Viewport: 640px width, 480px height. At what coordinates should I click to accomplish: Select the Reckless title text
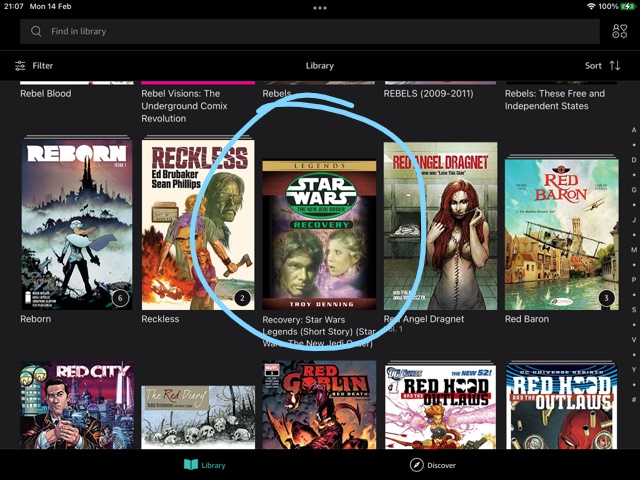(160, 319)
